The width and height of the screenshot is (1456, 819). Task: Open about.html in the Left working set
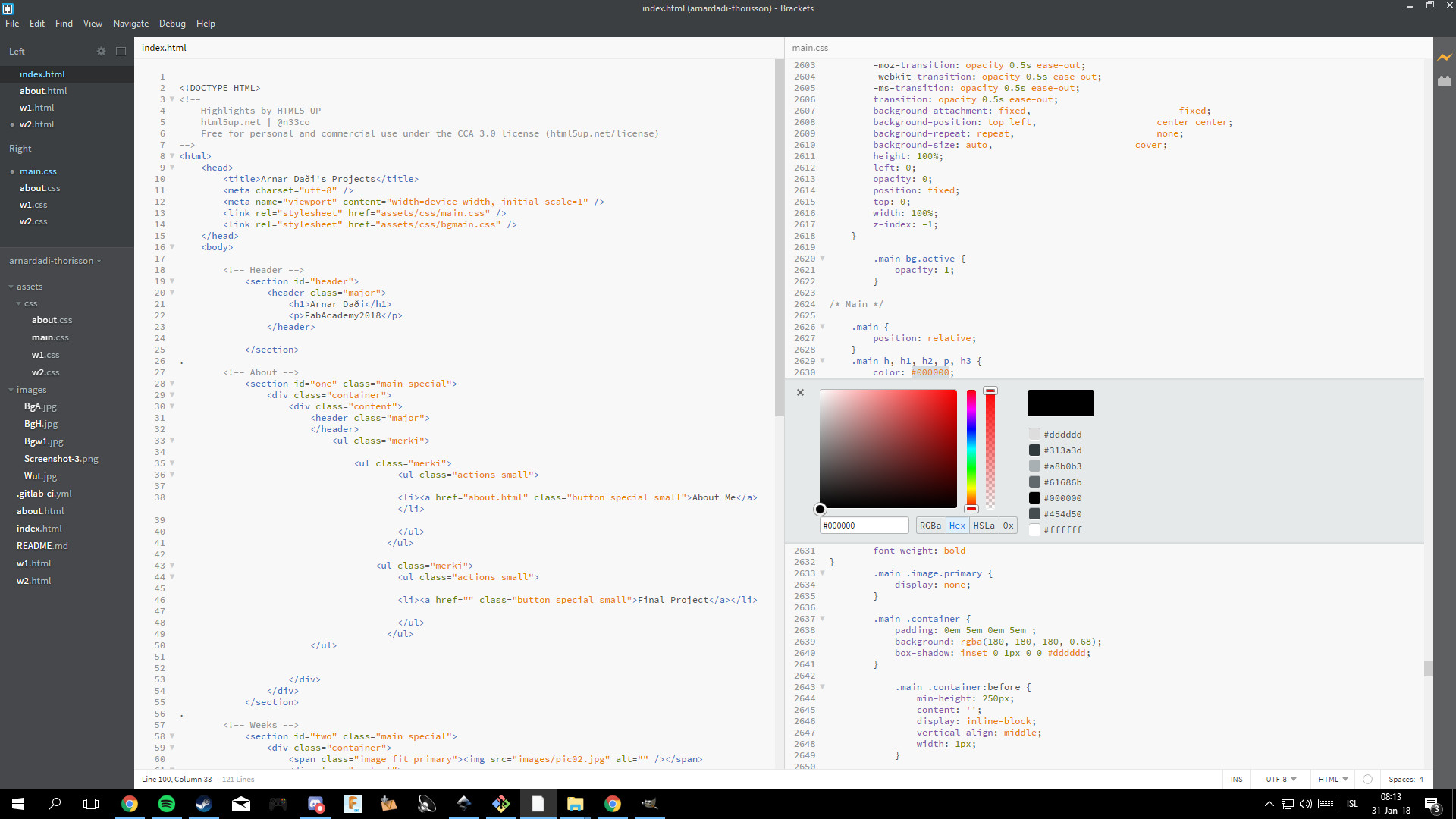point(43,91)
